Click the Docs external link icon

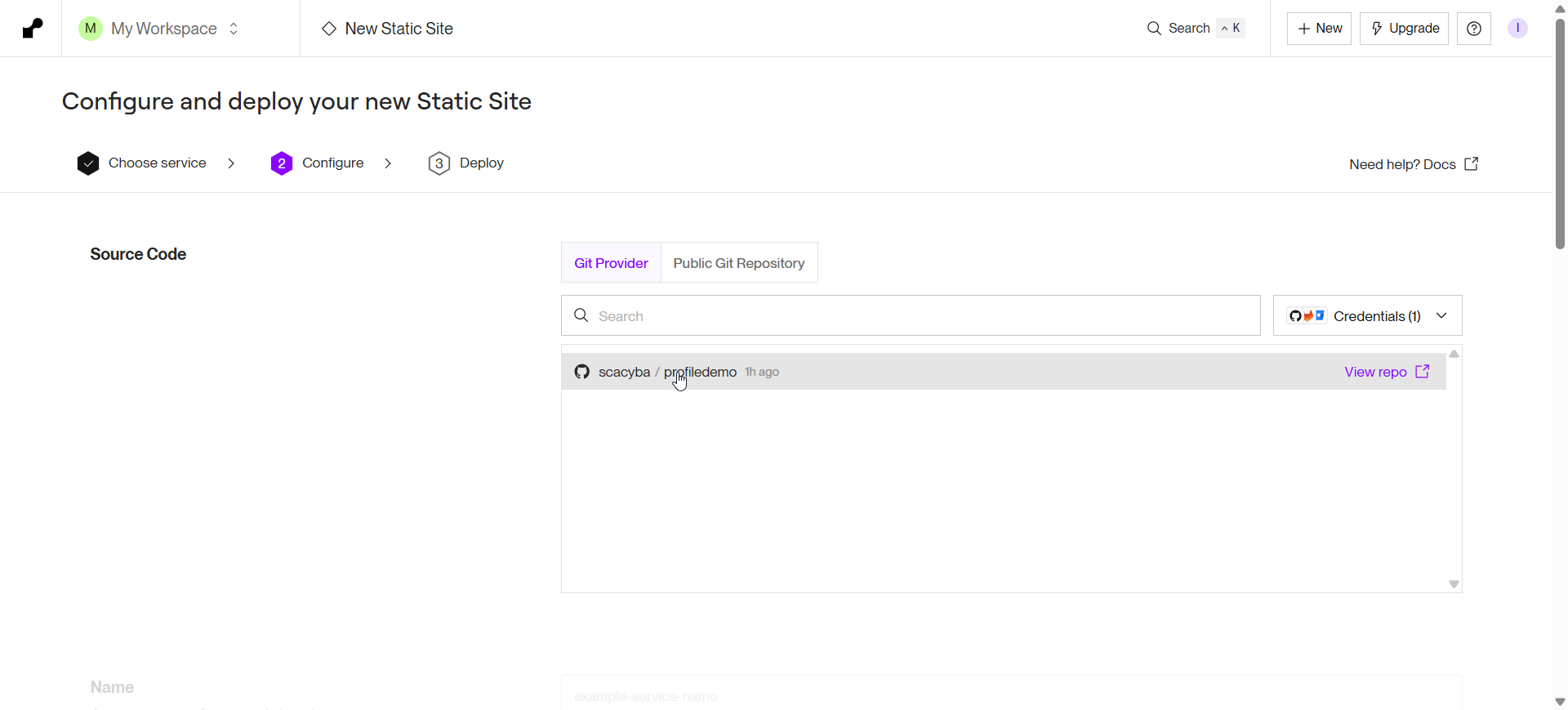point(1472,164)
